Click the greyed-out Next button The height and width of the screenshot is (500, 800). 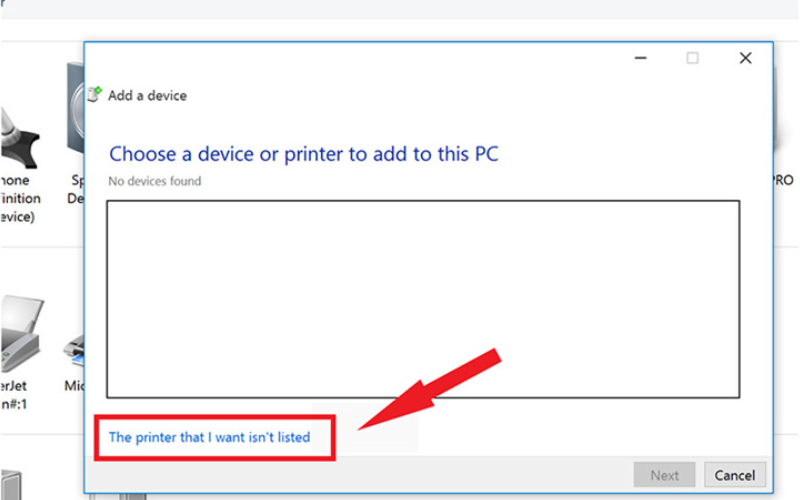(664, 475)
